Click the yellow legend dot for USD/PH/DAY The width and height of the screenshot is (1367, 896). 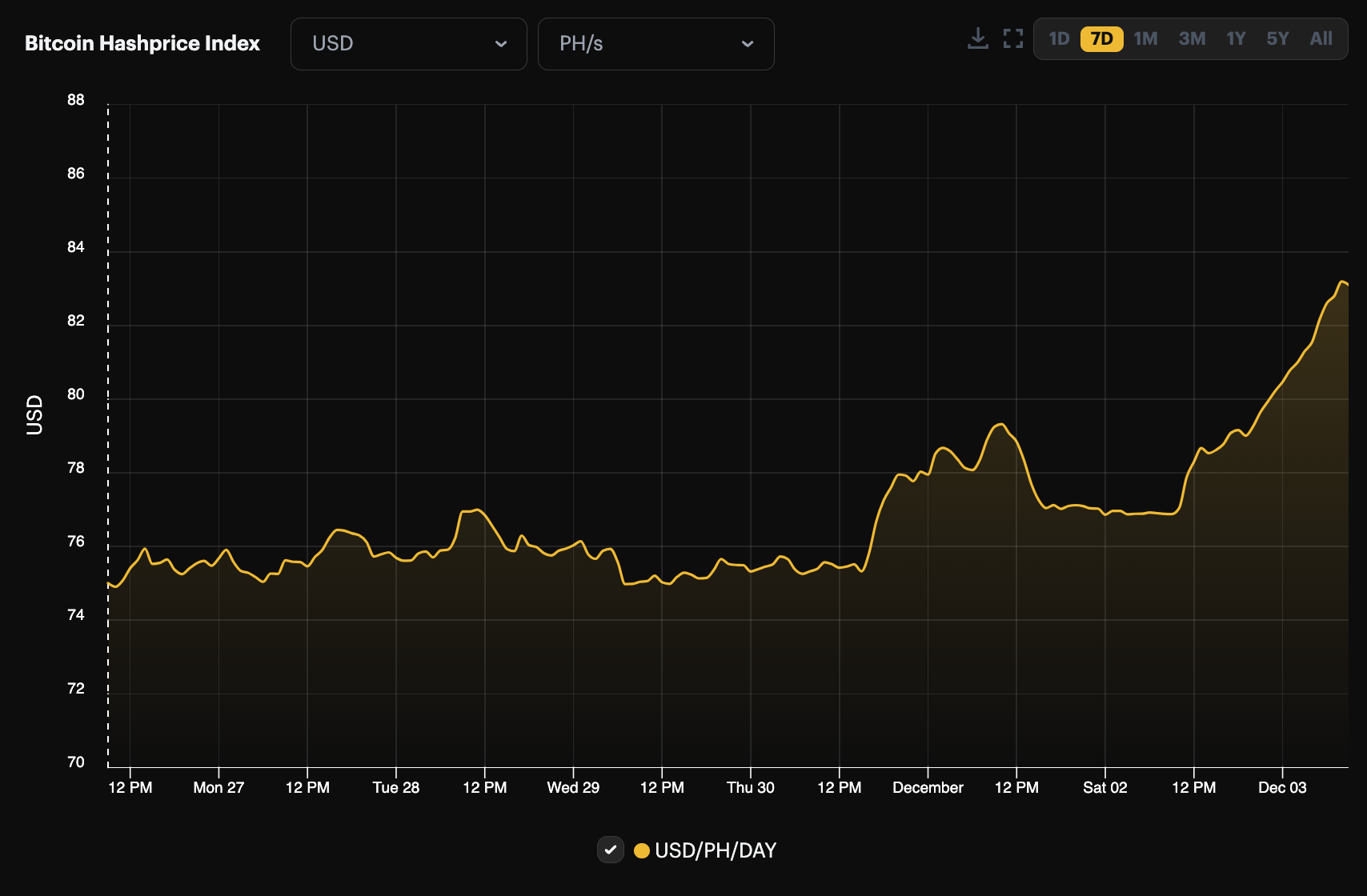pyautogui.click(x=642, y=850)
